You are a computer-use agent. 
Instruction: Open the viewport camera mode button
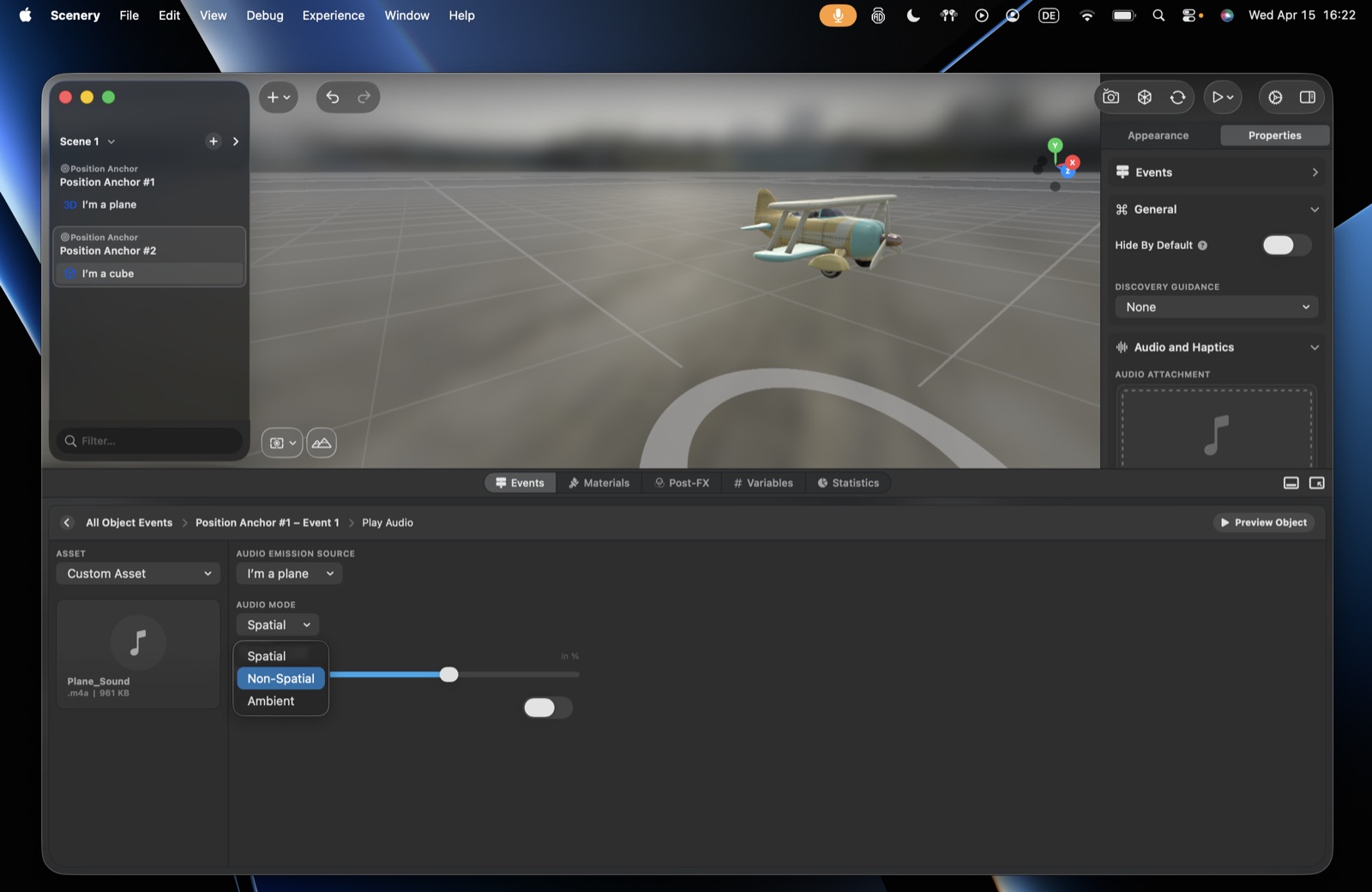282,443
